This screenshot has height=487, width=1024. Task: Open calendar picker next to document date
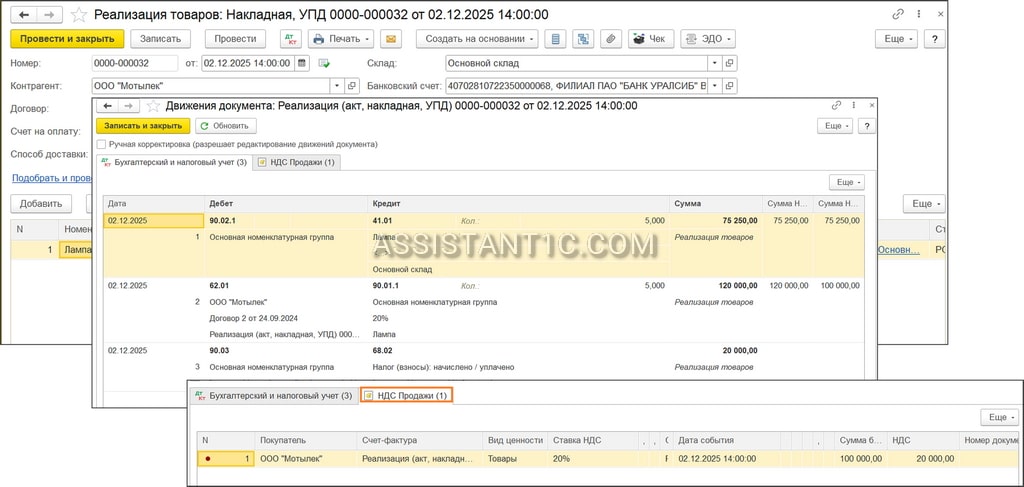301,63
